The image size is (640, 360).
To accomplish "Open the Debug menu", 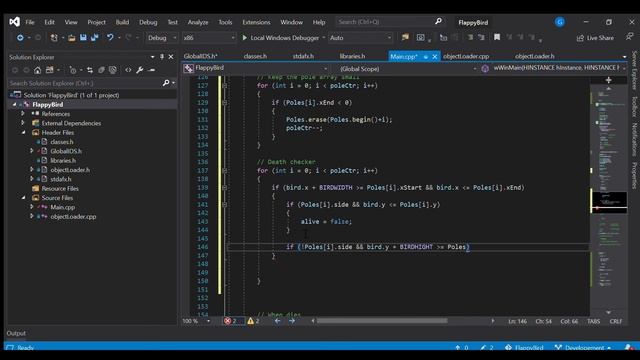I will coord(148,22).
